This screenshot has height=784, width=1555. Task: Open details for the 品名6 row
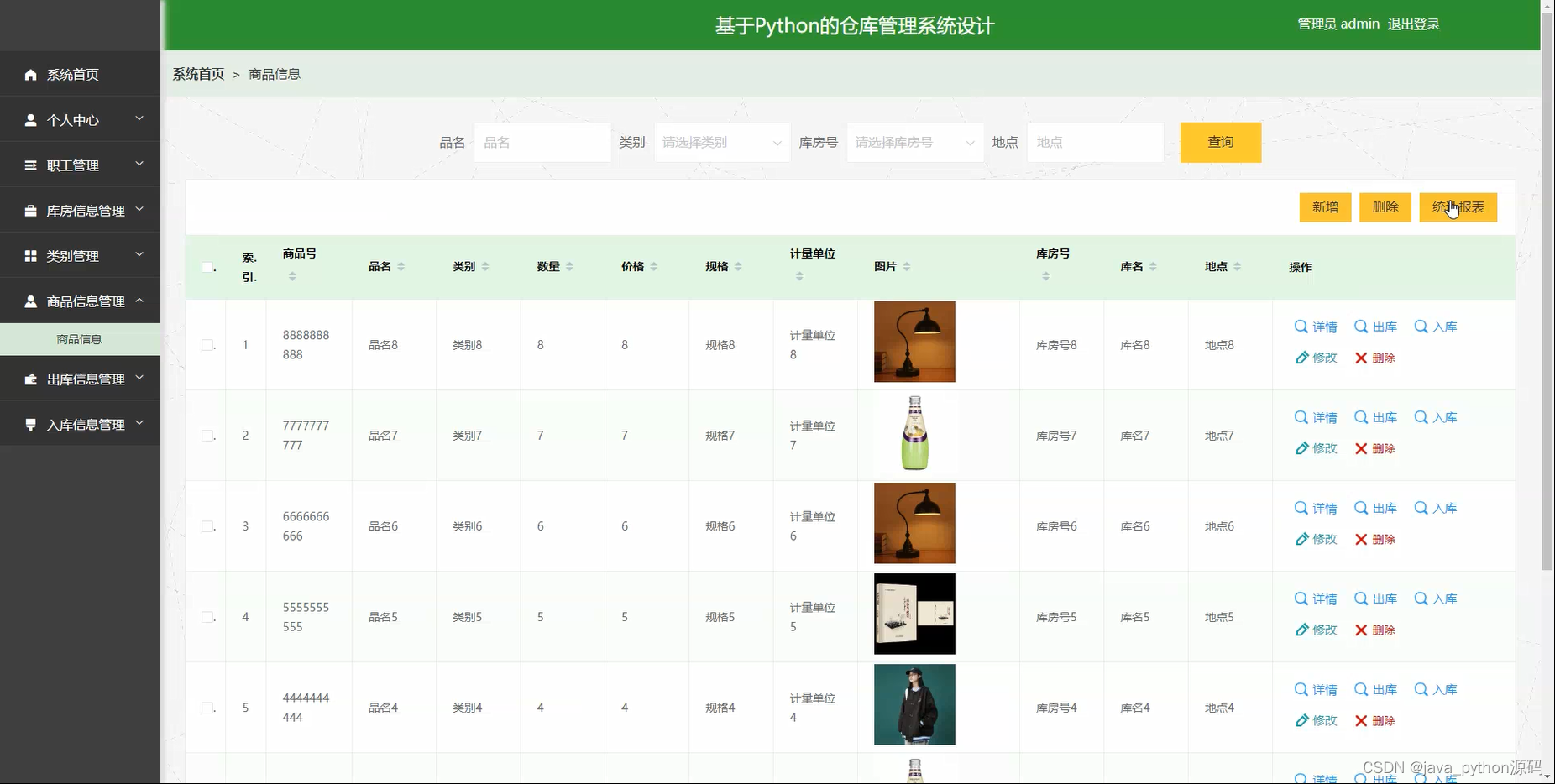[1316, 508]
